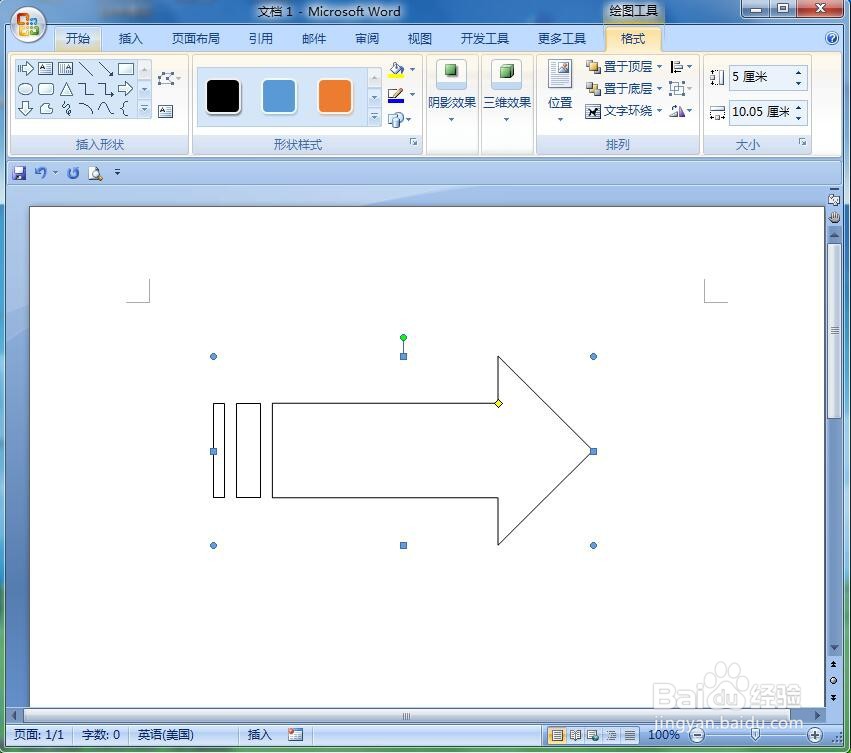This screenshot has height=753, width=851.
Task: Open the align objects dropdown
Action: pos(681,67)
